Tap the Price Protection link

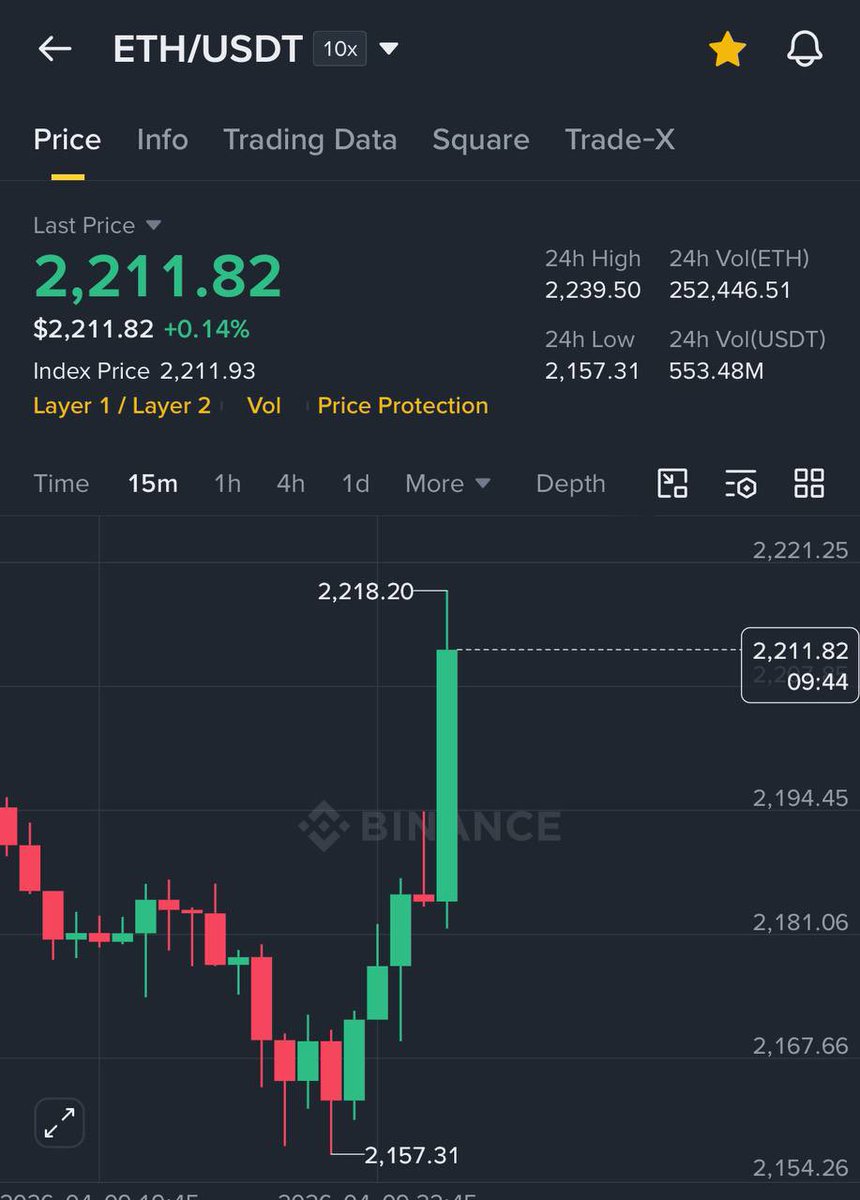pyautogui.click(x=403, y=406)
